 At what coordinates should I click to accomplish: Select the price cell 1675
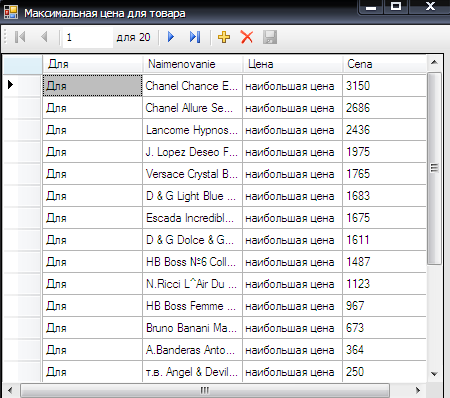point(384,218)
